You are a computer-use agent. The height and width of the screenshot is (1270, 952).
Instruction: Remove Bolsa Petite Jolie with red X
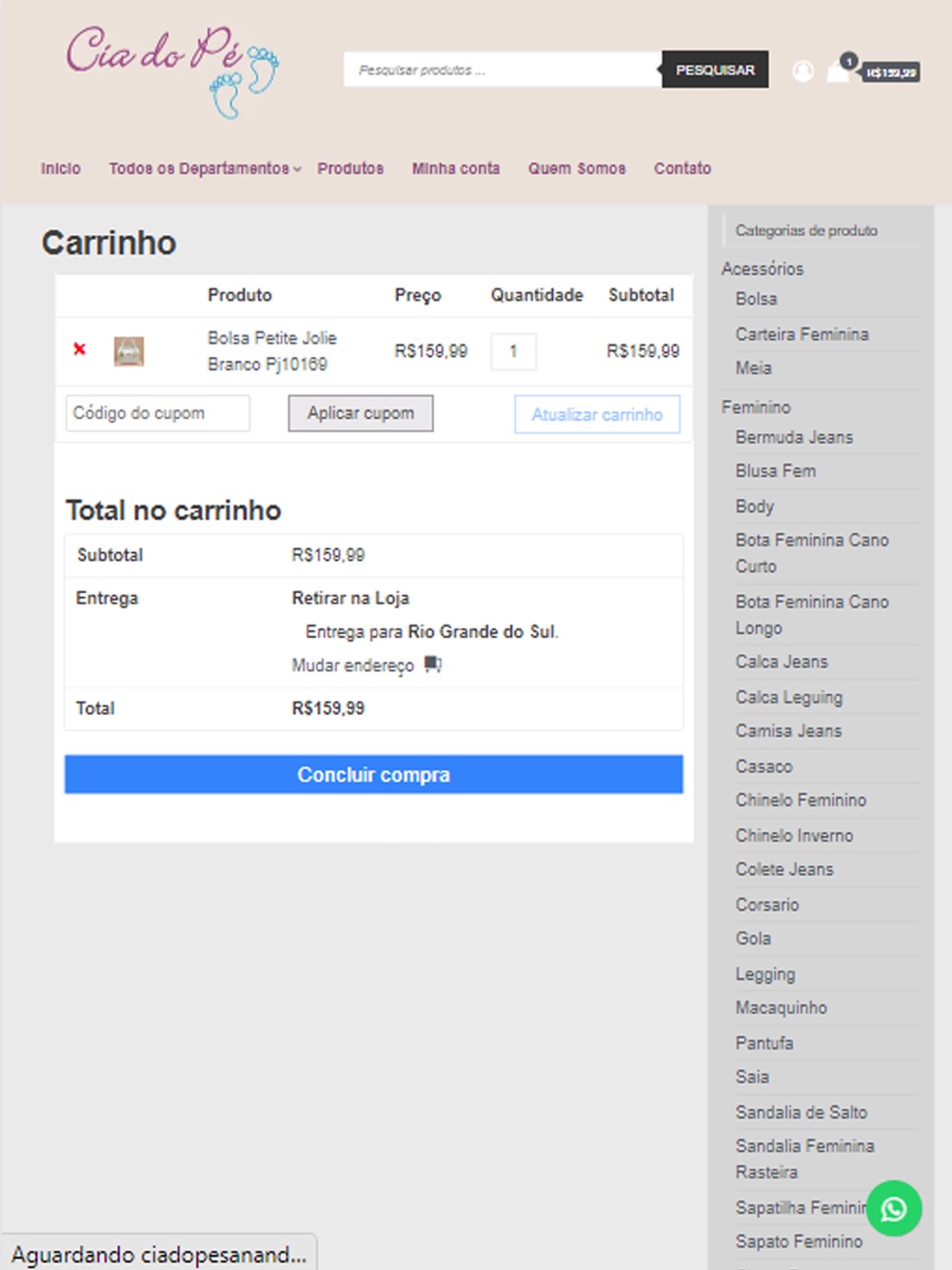(x=80, y=349)
